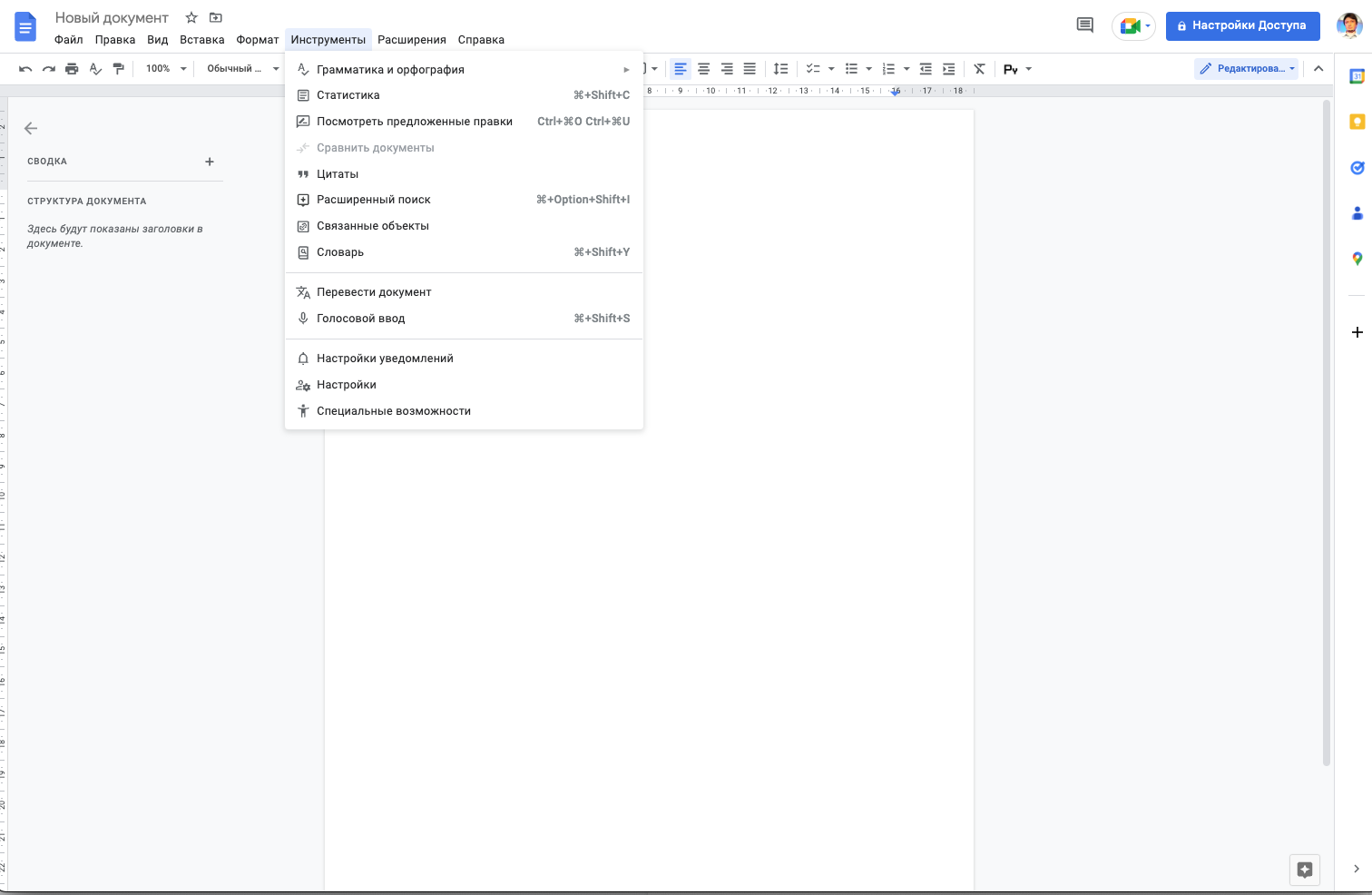
Task: Add a summary with plus icon
Action: (210, 162)
